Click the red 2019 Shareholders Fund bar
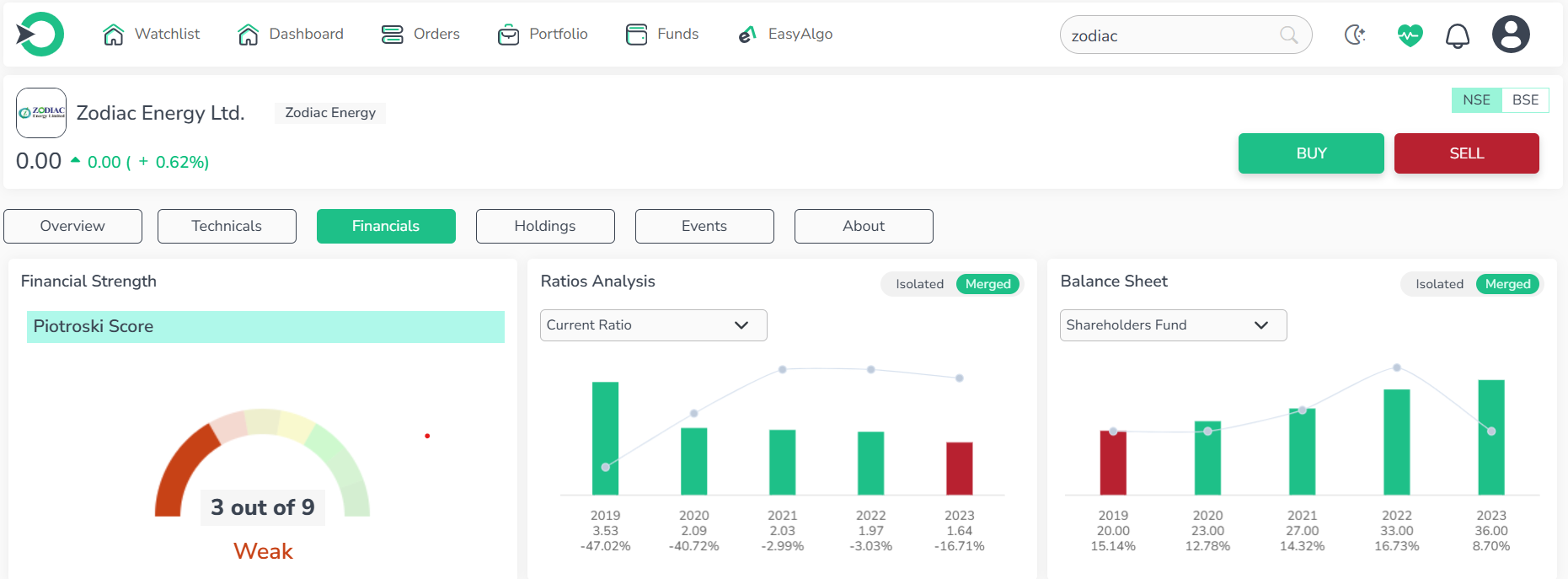This screenshot has height=579, width=1568. pyautogui.click(x=1113, y=463)
